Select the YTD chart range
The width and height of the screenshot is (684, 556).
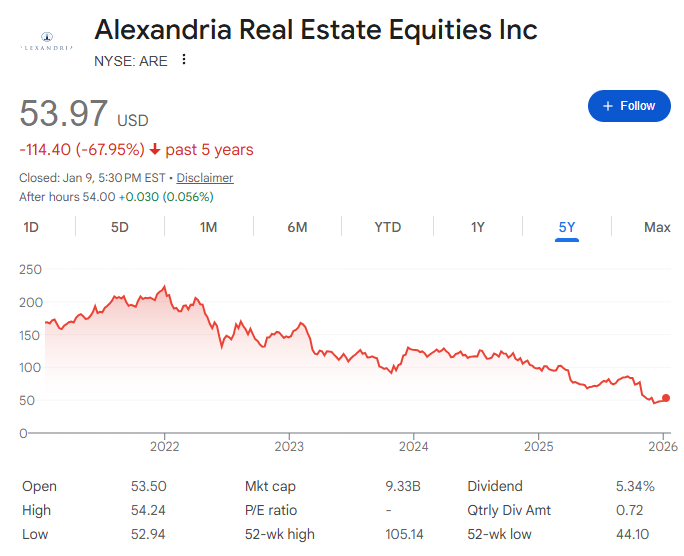click(387, 227)
